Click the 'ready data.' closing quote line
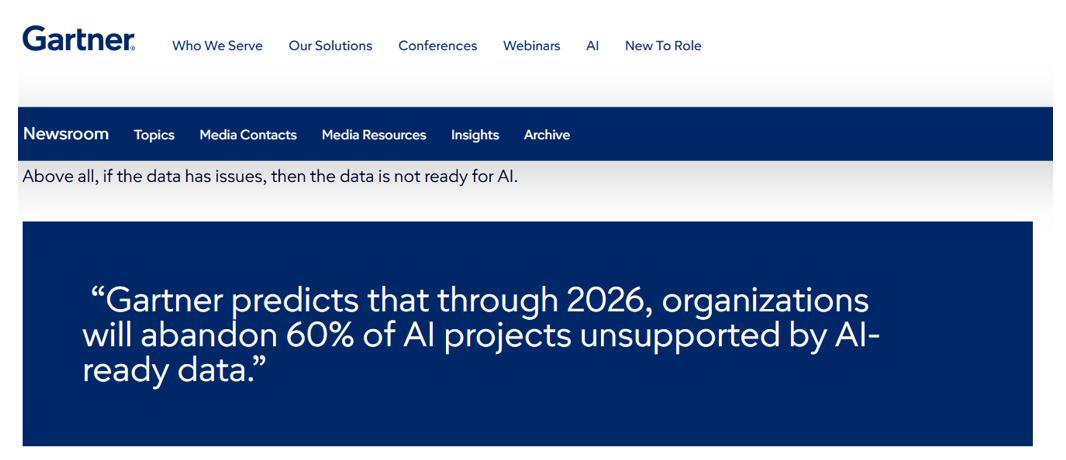Image resolution: width=1066 pixels, height=460 pixels. (x=173, y=372)
